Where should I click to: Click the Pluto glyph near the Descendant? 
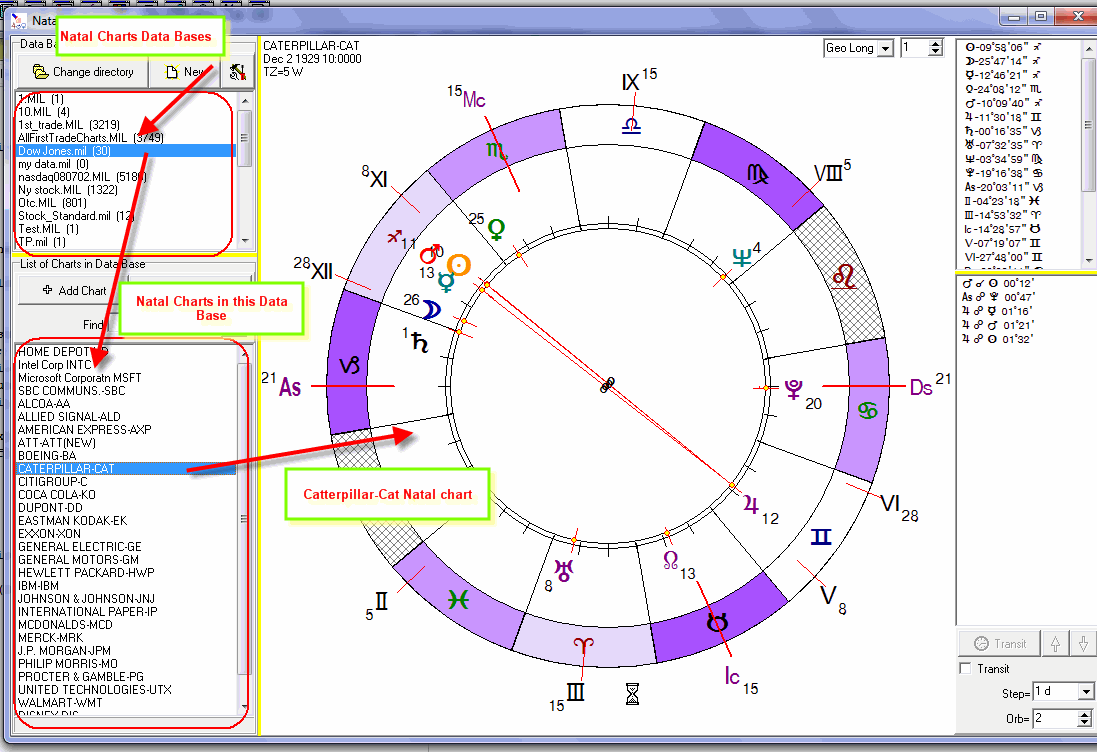794,389
